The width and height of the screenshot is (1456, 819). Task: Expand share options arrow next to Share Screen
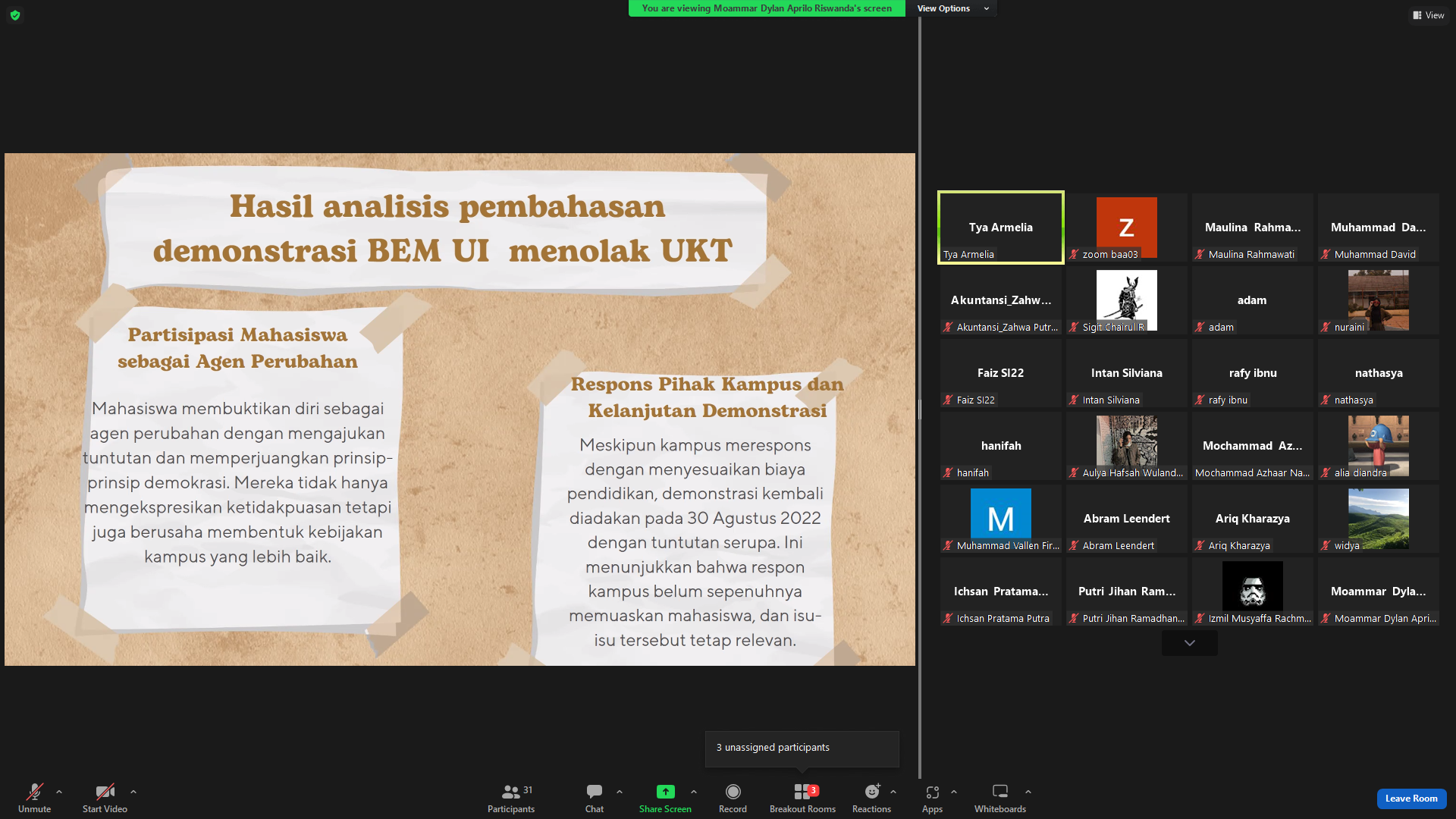tap(694, 792)
